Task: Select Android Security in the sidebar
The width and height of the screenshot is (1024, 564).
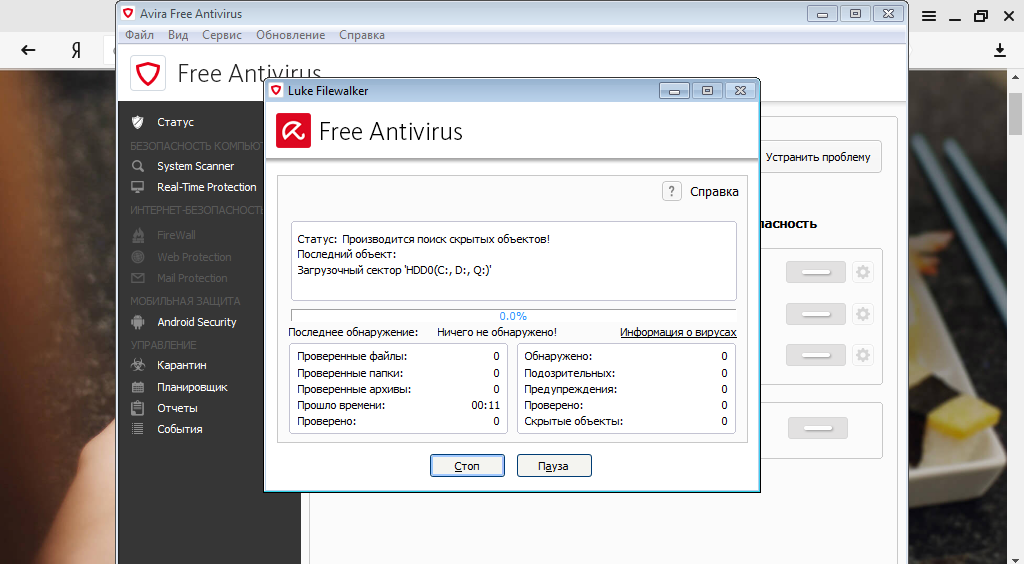Action: click(x=197, y=322)
